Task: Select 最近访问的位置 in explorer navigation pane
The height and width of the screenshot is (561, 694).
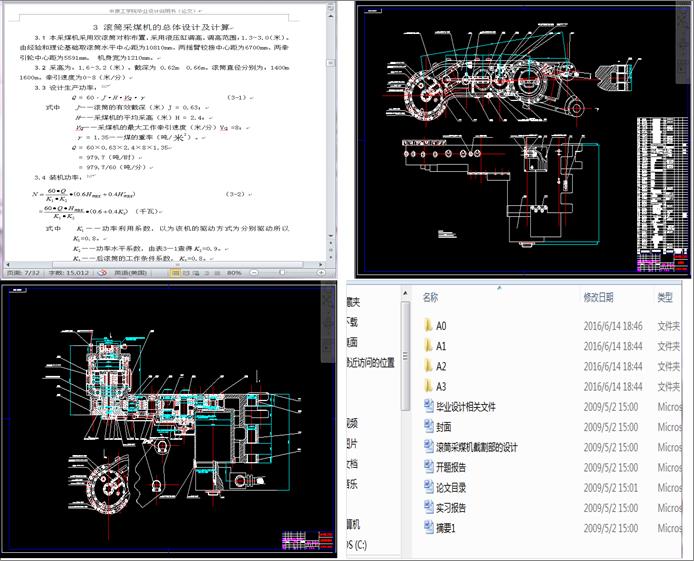Action: click(x=371, y=363)
